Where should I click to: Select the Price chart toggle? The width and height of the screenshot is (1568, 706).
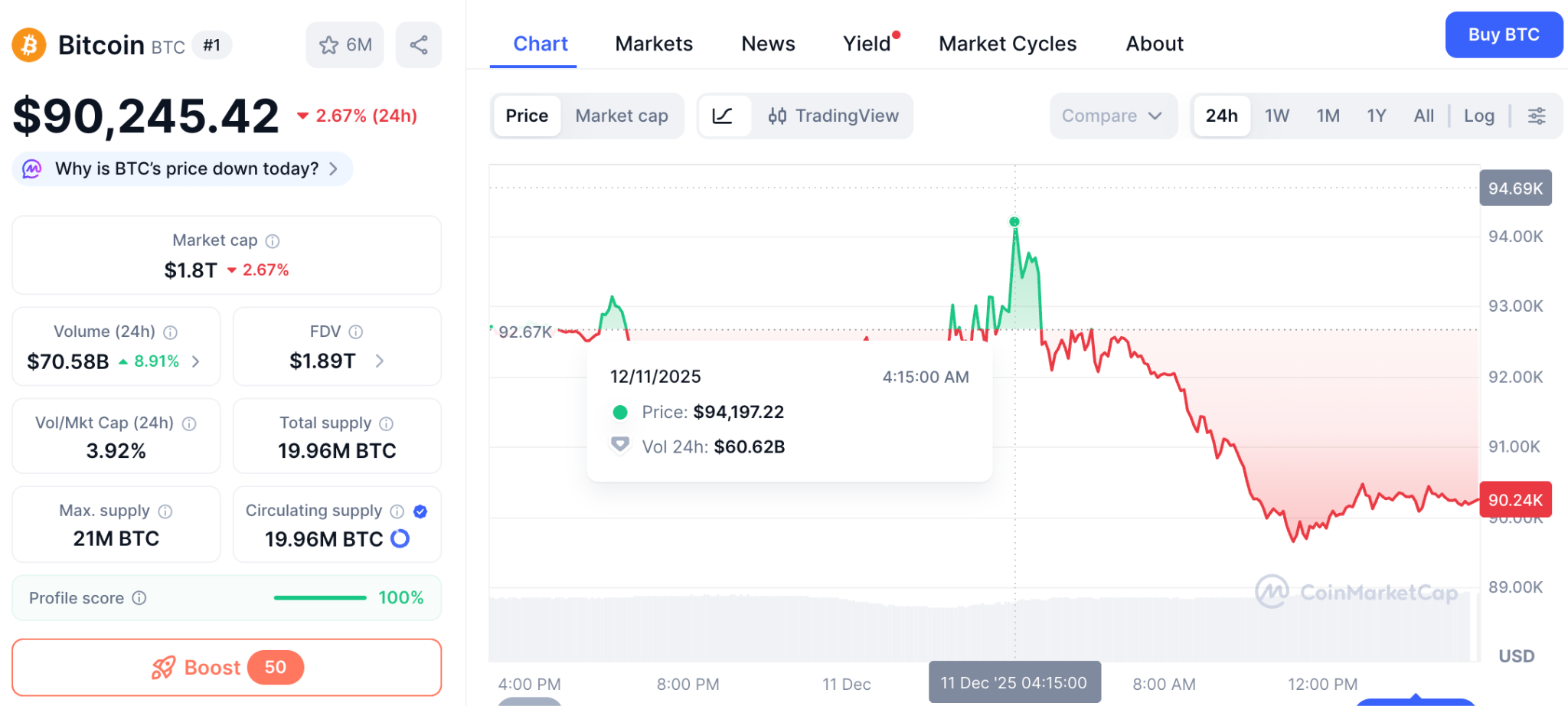[527, 116]
